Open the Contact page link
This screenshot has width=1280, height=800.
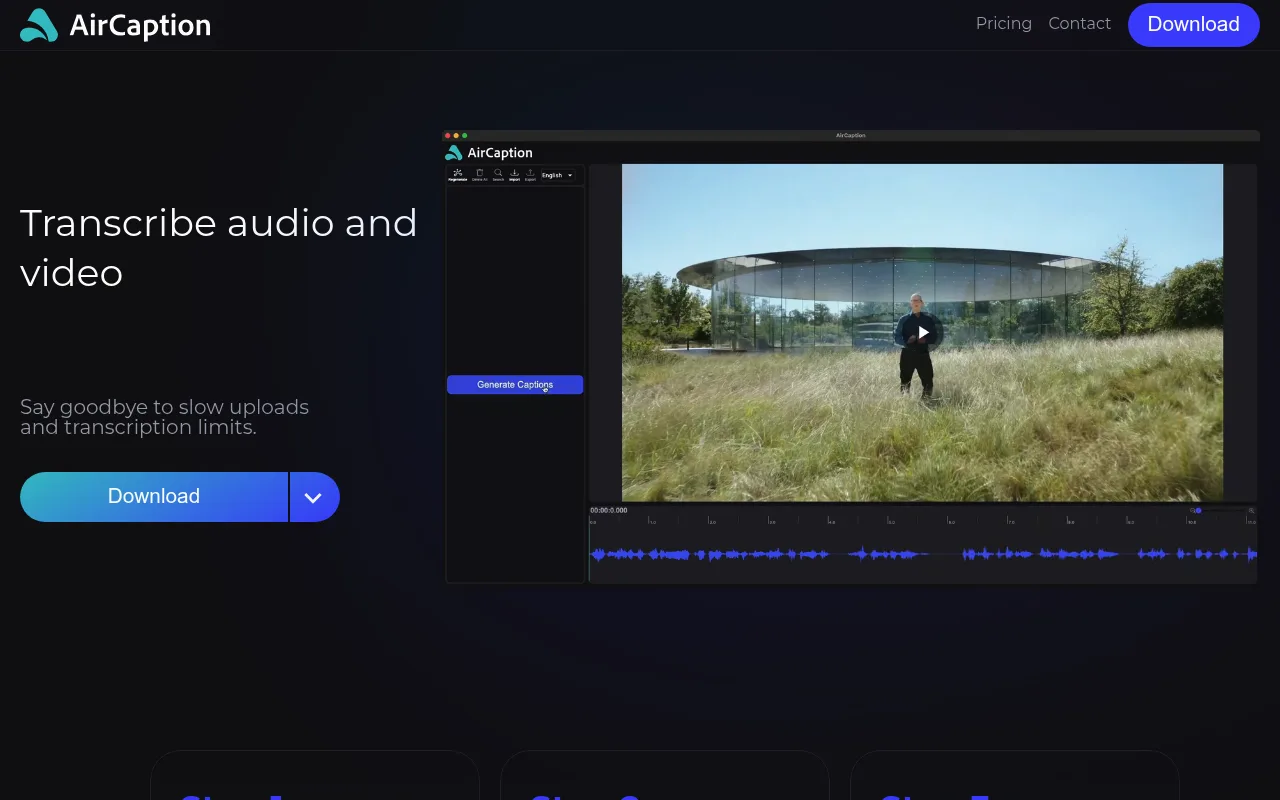click(1079, 23)
